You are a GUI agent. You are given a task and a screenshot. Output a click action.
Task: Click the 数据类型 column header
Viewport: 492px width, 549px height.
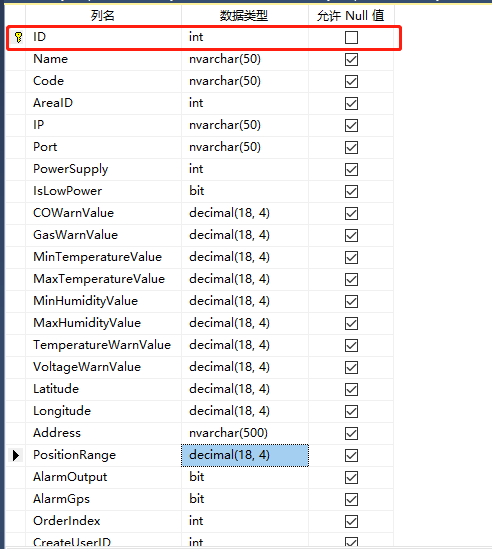point(245,15)
